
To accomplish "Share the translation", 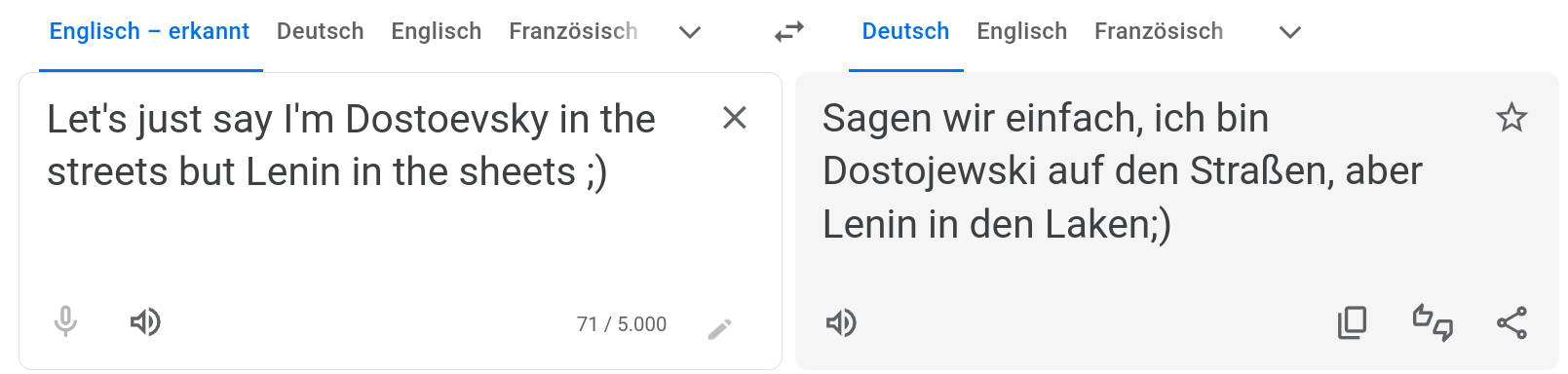I will click(x=1511, y=322).
